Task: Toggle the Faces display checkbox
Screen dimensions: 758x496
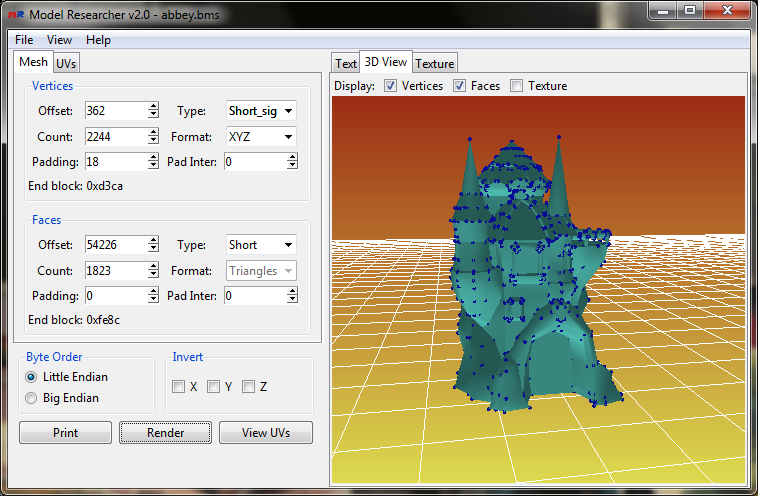Action: [x=460, y=86]
